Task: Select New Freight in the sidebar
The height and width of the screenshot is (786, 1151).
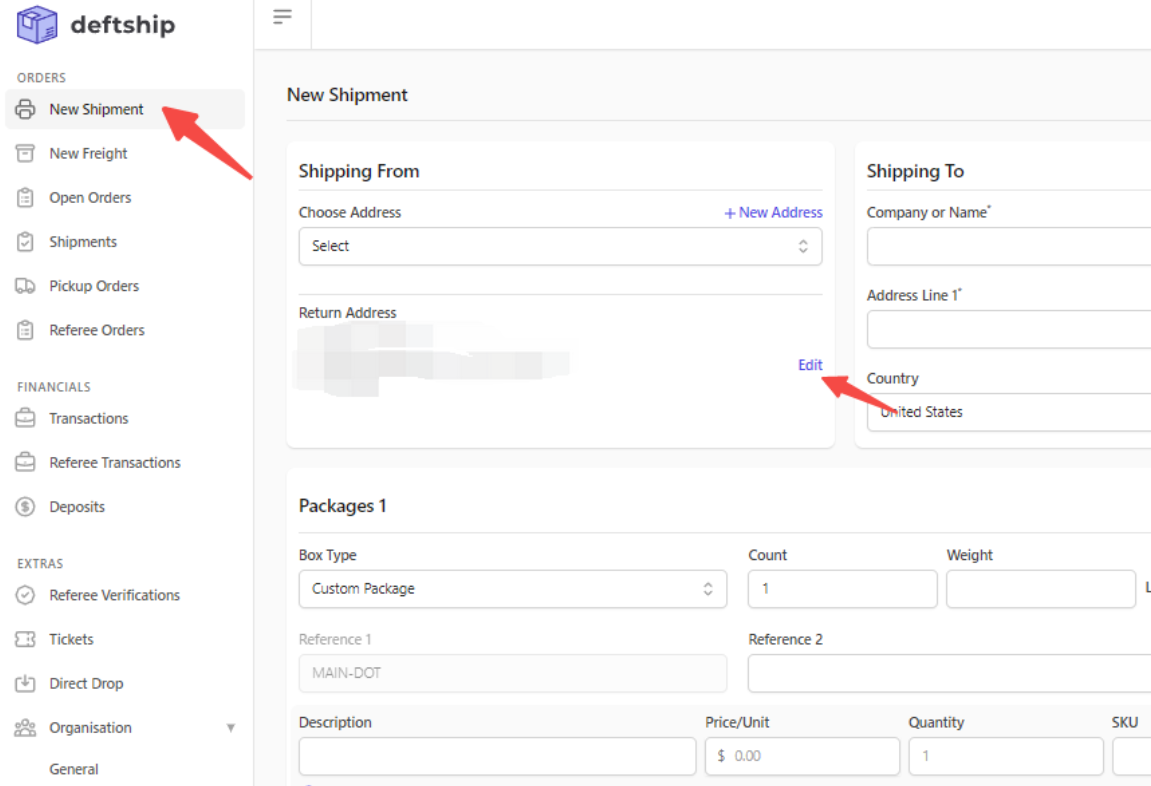Action: [x=88, y=153]
